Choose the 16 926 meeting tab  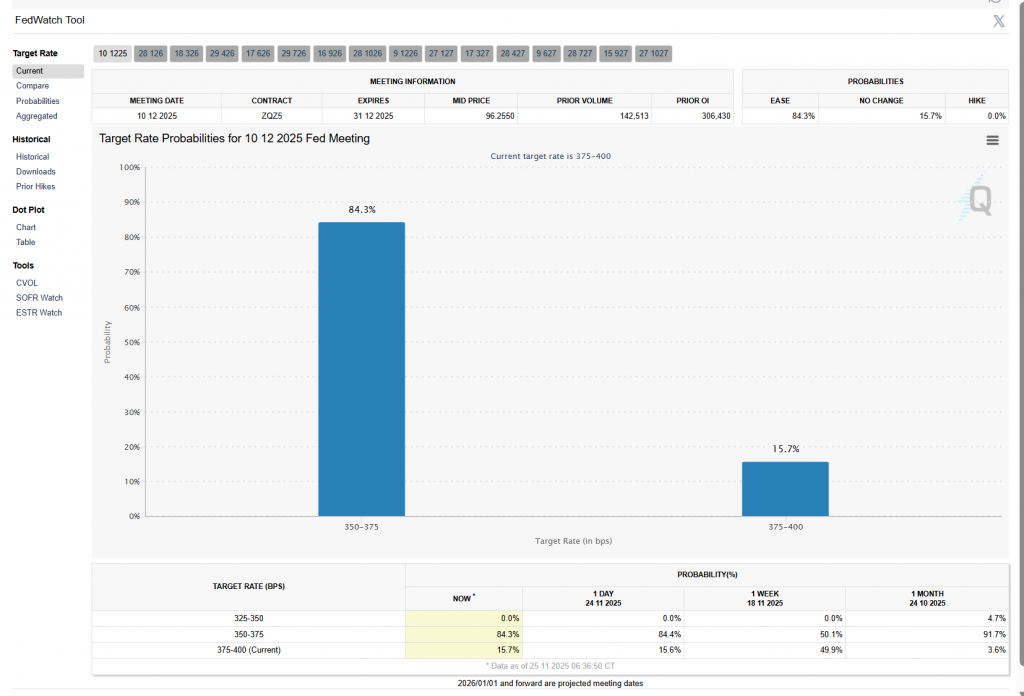pos(329,53)
